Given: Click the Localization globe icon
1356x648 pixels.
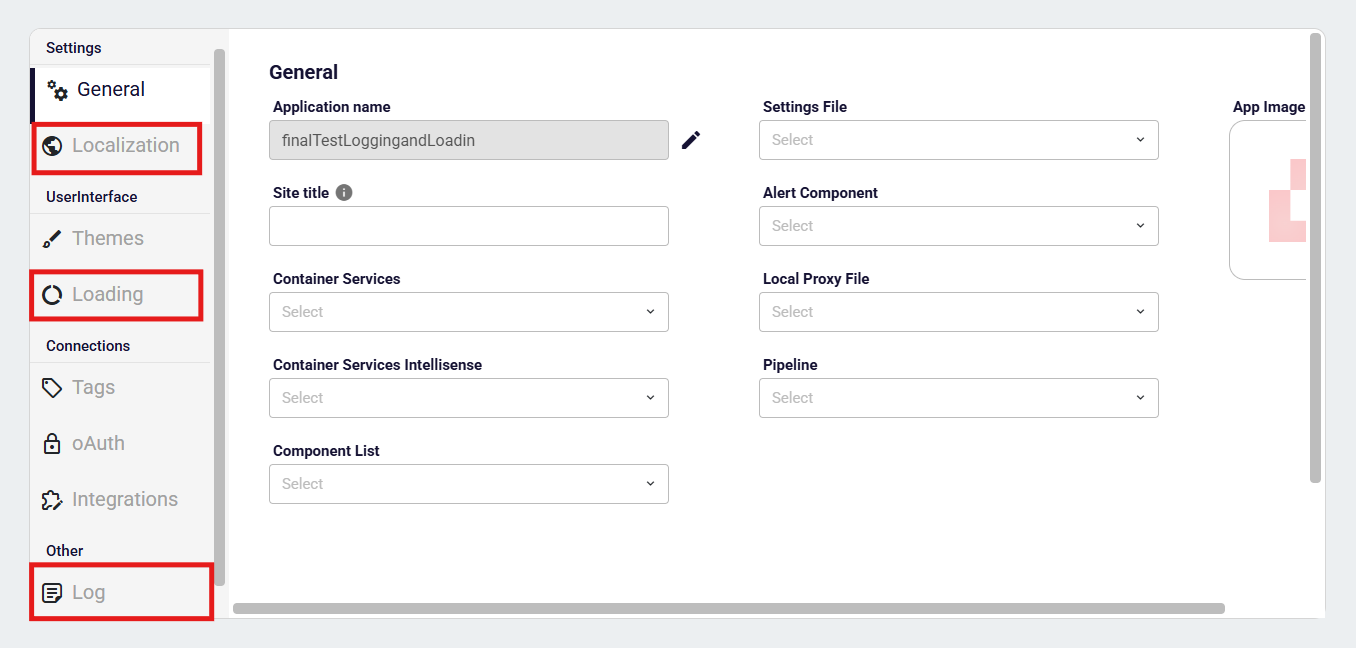Looking at the screenshot, I should pyautogui.click(x=52, y=146).
